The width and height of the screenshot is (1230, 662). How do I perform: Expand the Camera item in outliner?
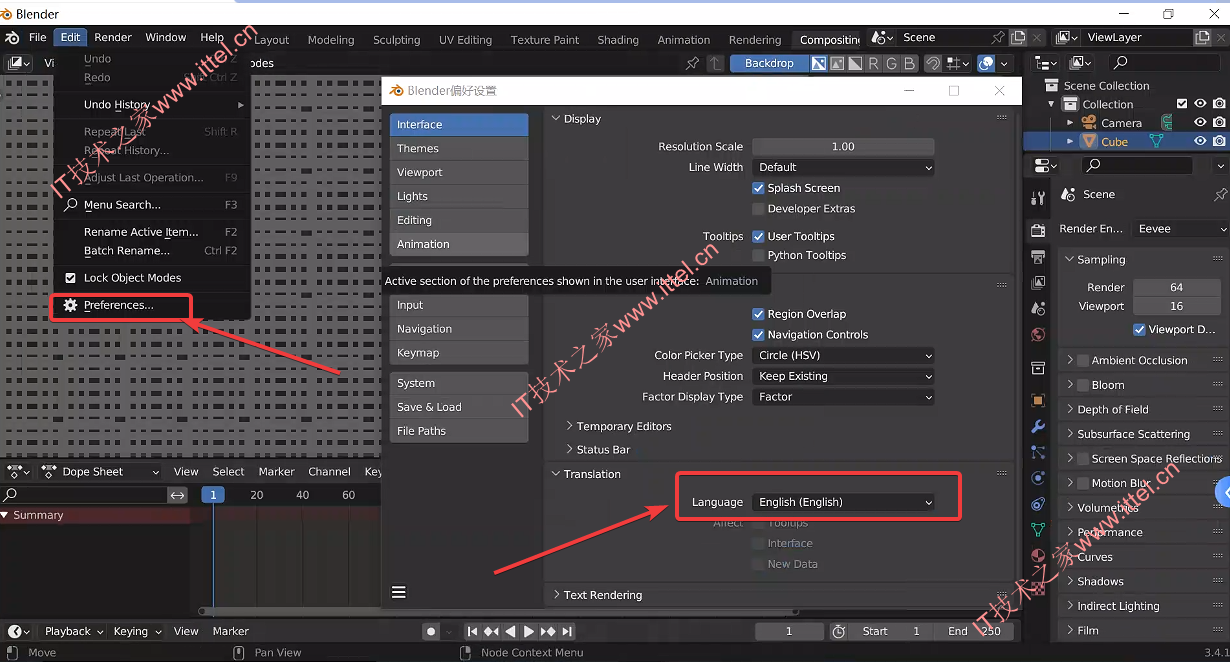[1070, 123]
